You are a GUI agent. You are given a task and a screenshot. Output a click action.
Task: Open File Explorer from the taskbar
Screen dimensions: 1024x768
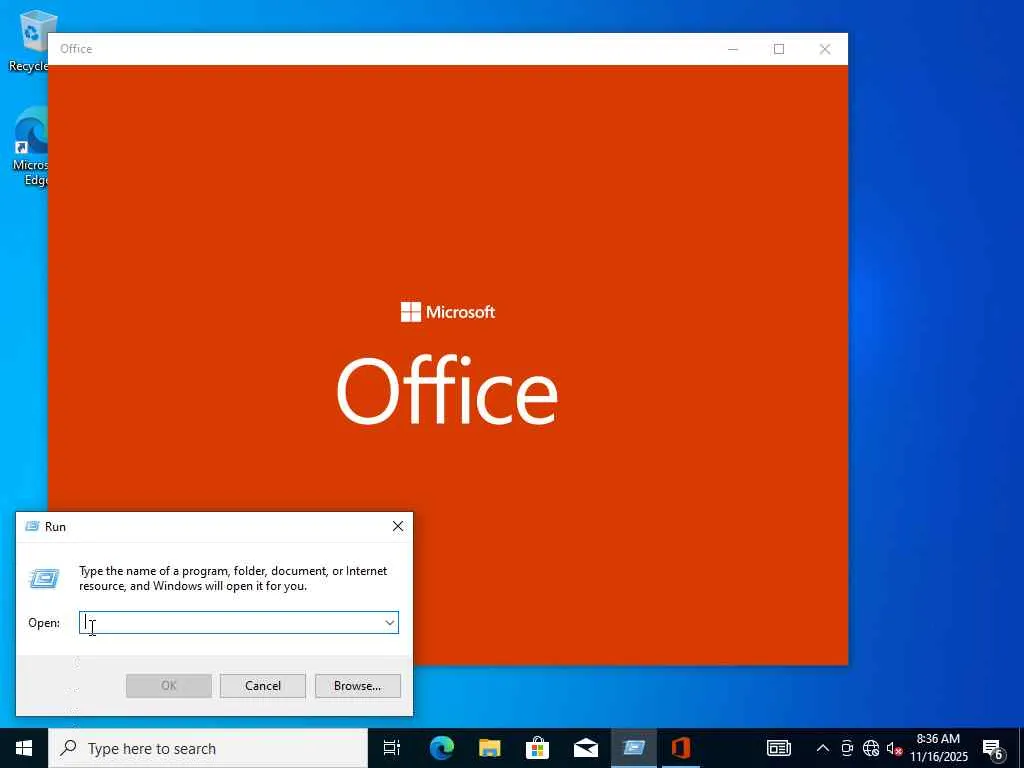click(x=490, y=748)
